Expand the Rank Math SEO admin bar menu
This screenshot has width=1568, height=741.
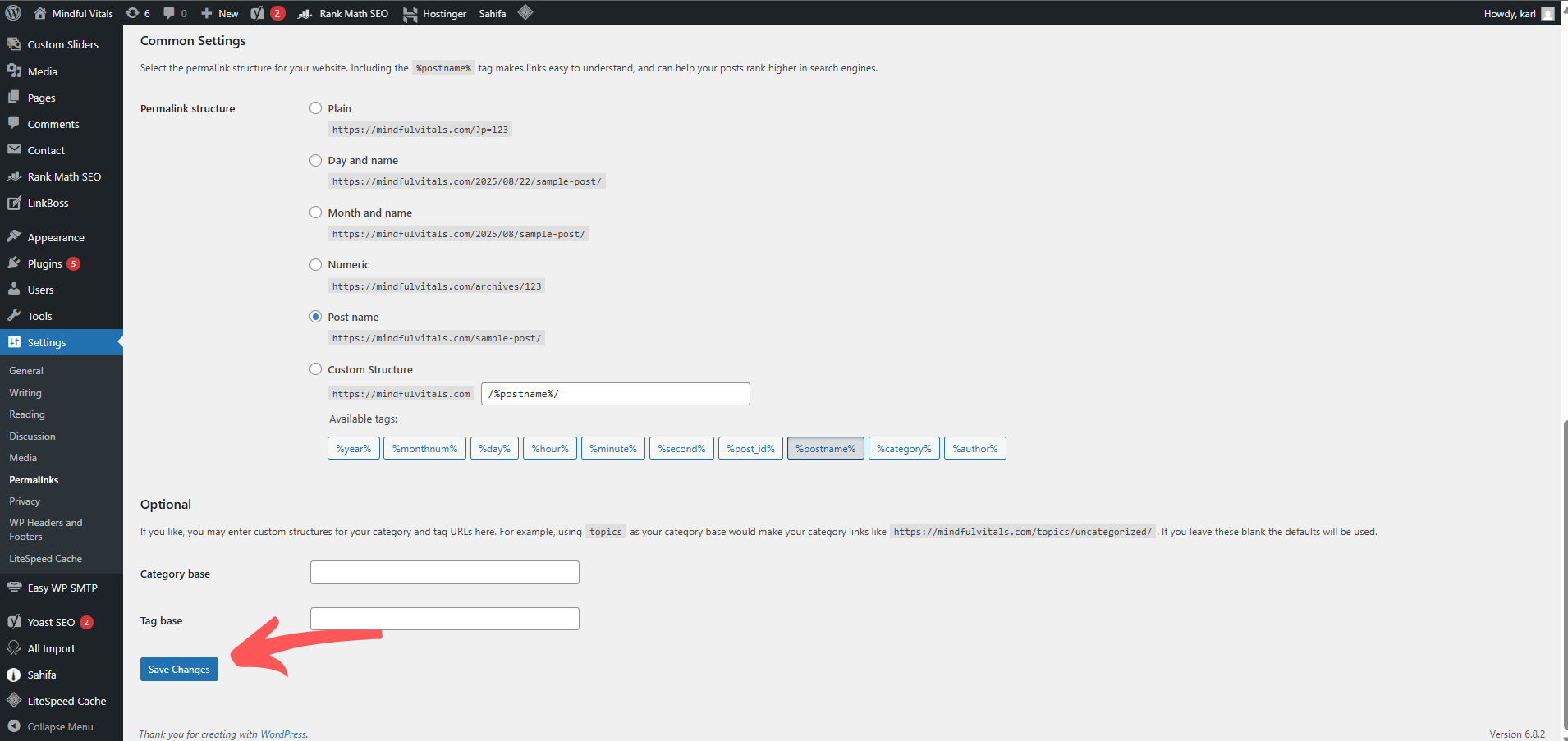(343, 13)
